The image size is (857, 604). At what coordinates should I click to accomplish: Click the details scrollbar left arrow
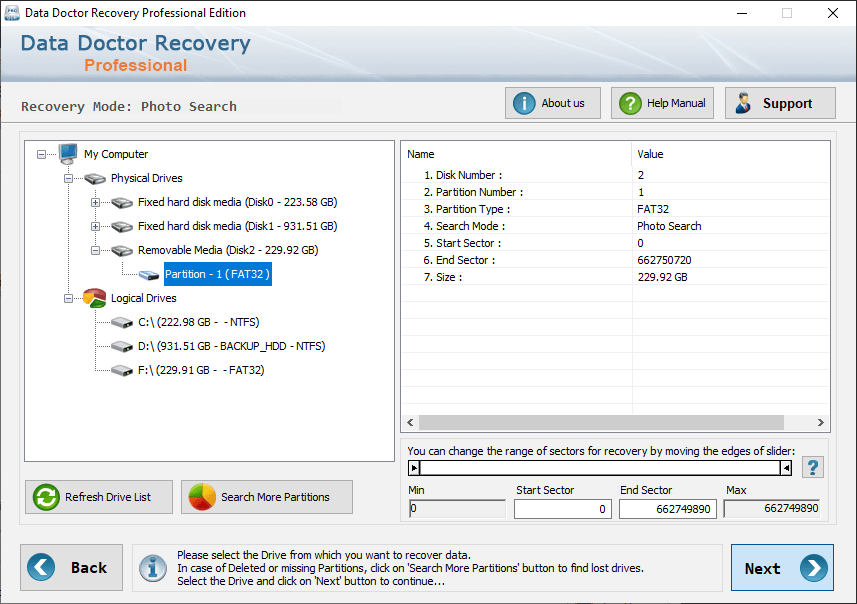410,423
